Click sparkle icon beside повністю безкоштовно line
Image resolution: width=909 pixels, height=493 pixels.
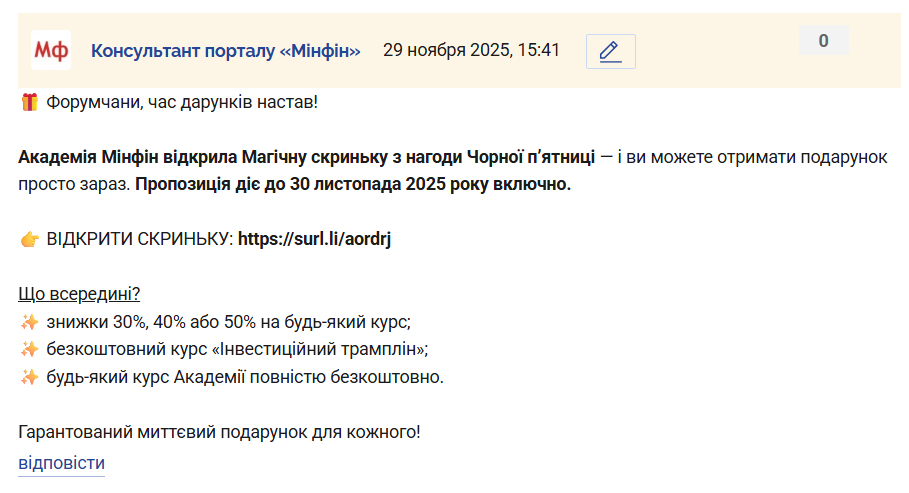(x=29, y=377)
